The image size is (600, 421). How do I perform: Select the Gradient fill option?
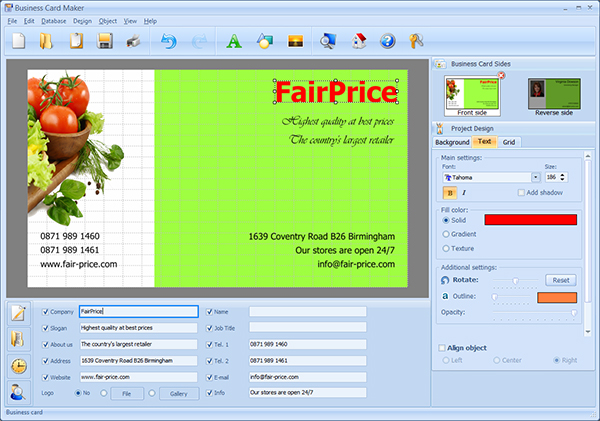[446, 233]
